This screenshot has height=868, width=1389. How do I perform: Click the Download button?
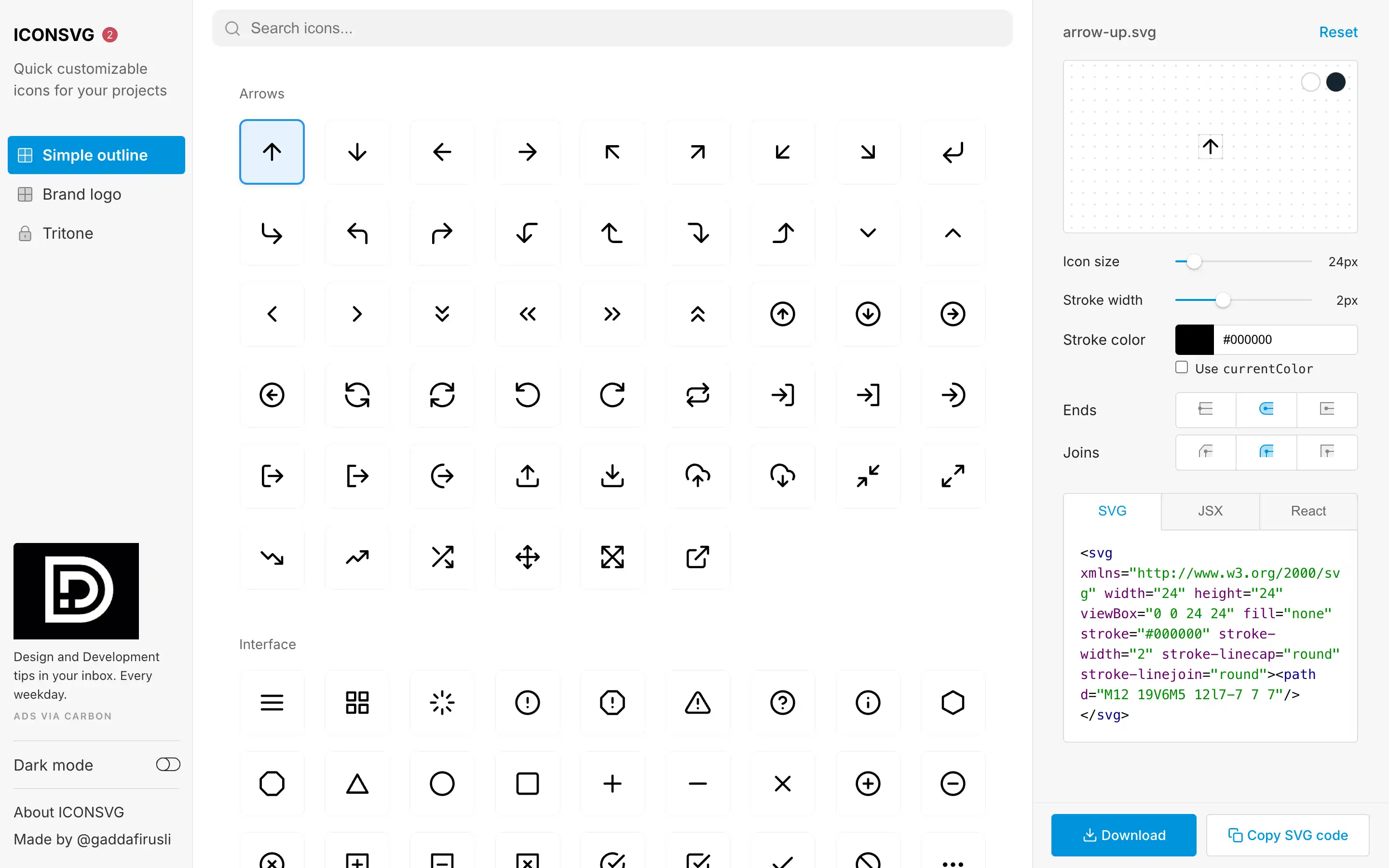pos(1123,835)
